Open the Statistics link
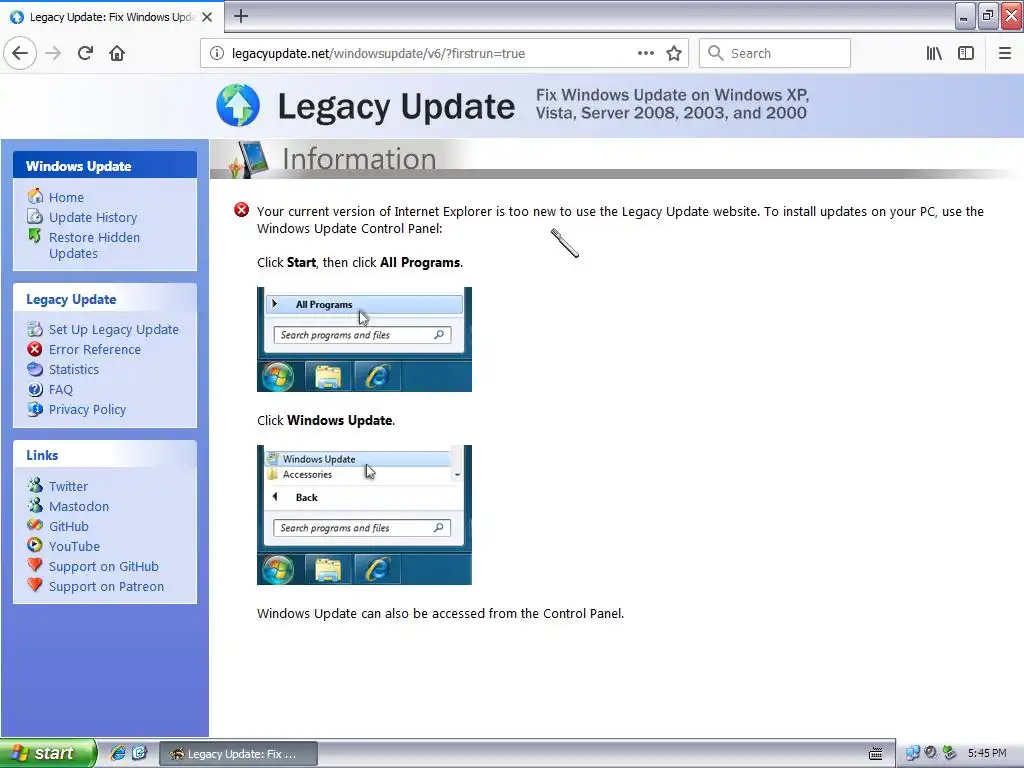The width and height of the screenshot is (1024, 768). click(x=74, y=370)
